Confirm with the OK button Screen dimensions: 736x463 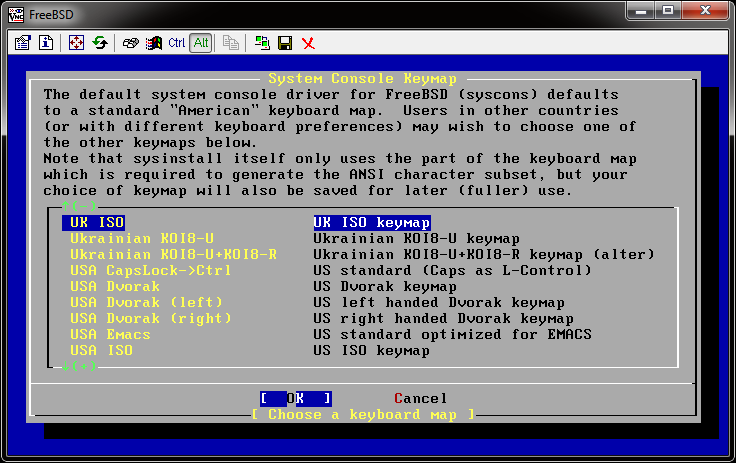[296, 399]
